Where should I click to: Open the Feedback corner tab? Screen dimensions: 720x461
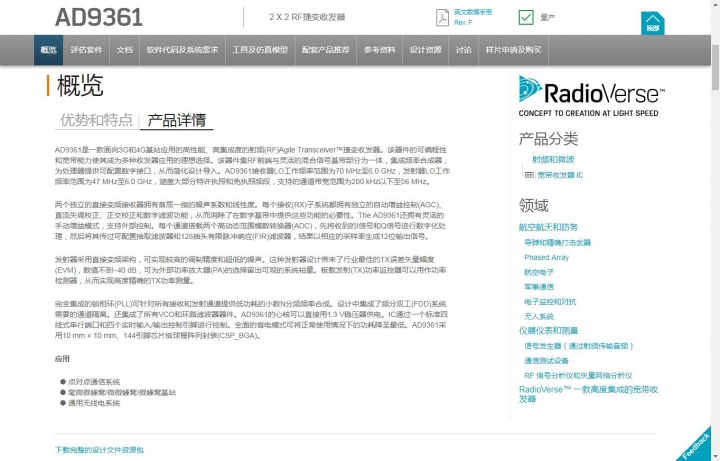click(x=697, y=445)
